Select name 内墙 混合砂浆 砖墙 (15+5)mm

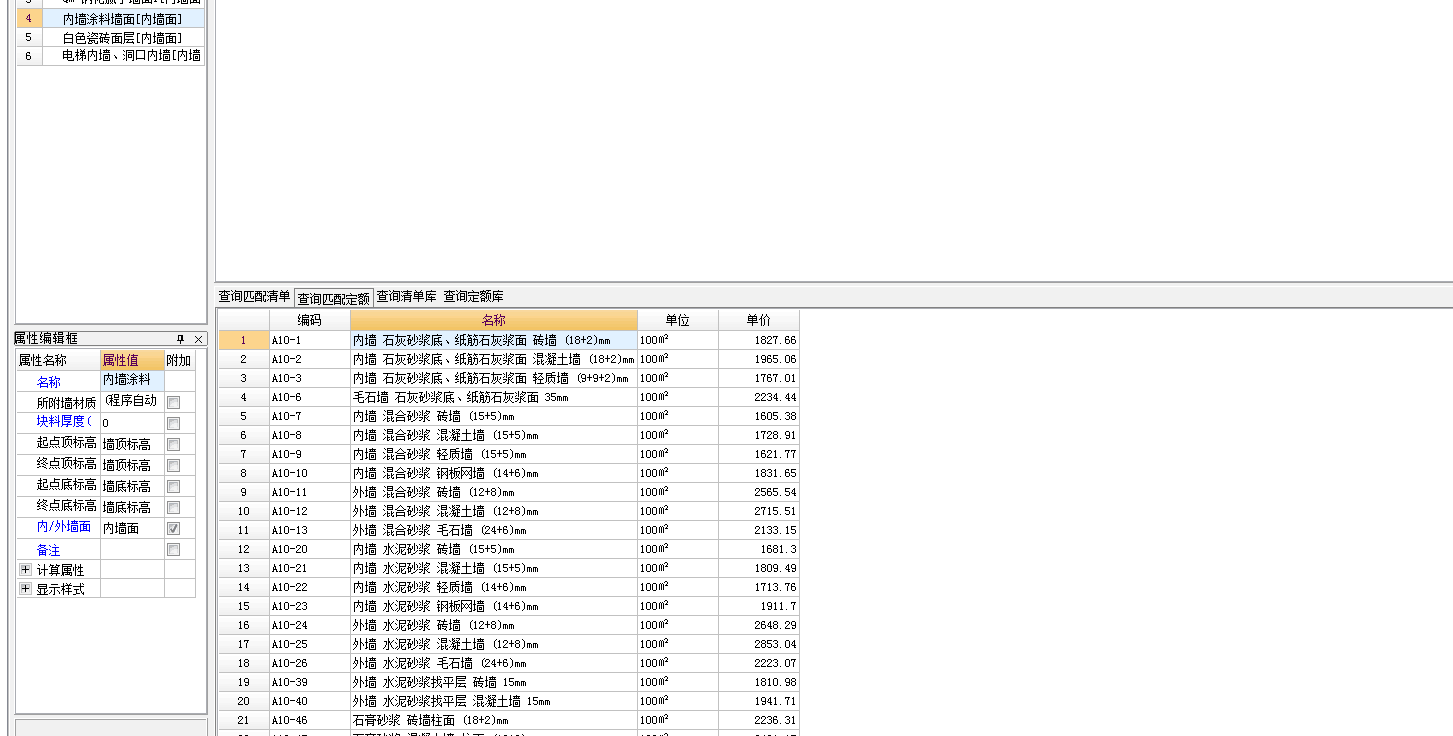(x=494, y=416)
